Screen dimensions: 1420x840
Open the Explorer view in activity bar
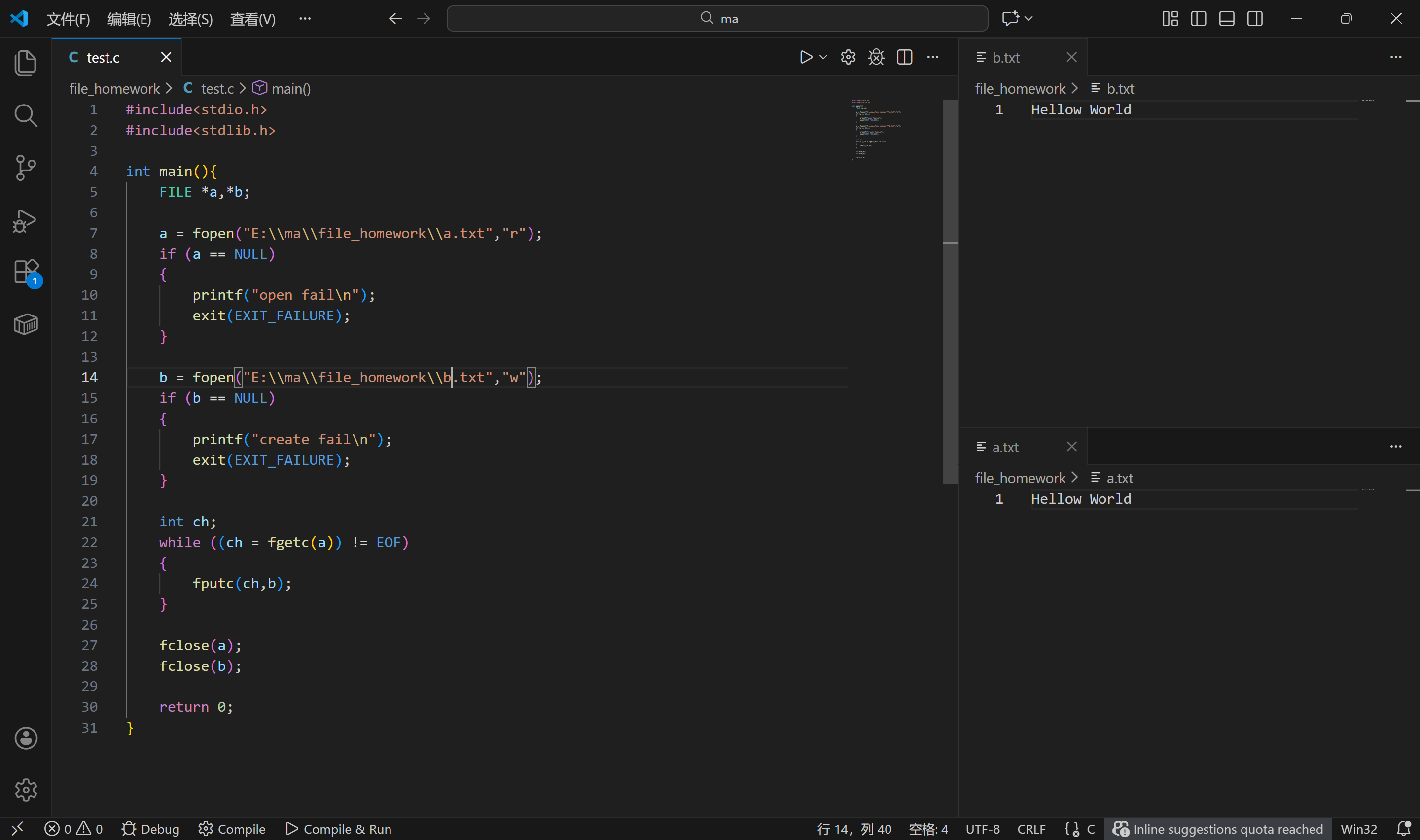coord(26,63)
